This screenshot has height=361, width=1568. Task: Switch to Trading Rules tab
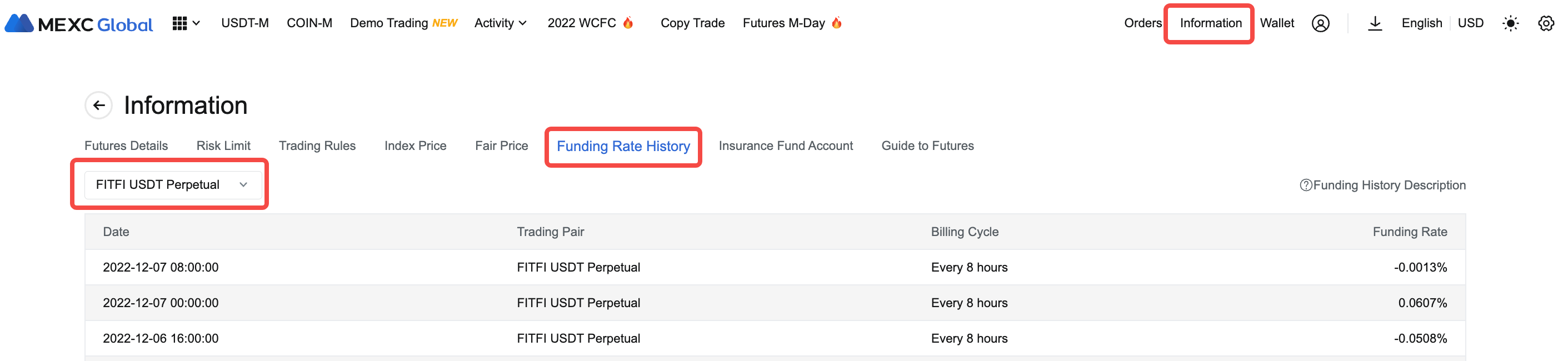tap(317, 146)
